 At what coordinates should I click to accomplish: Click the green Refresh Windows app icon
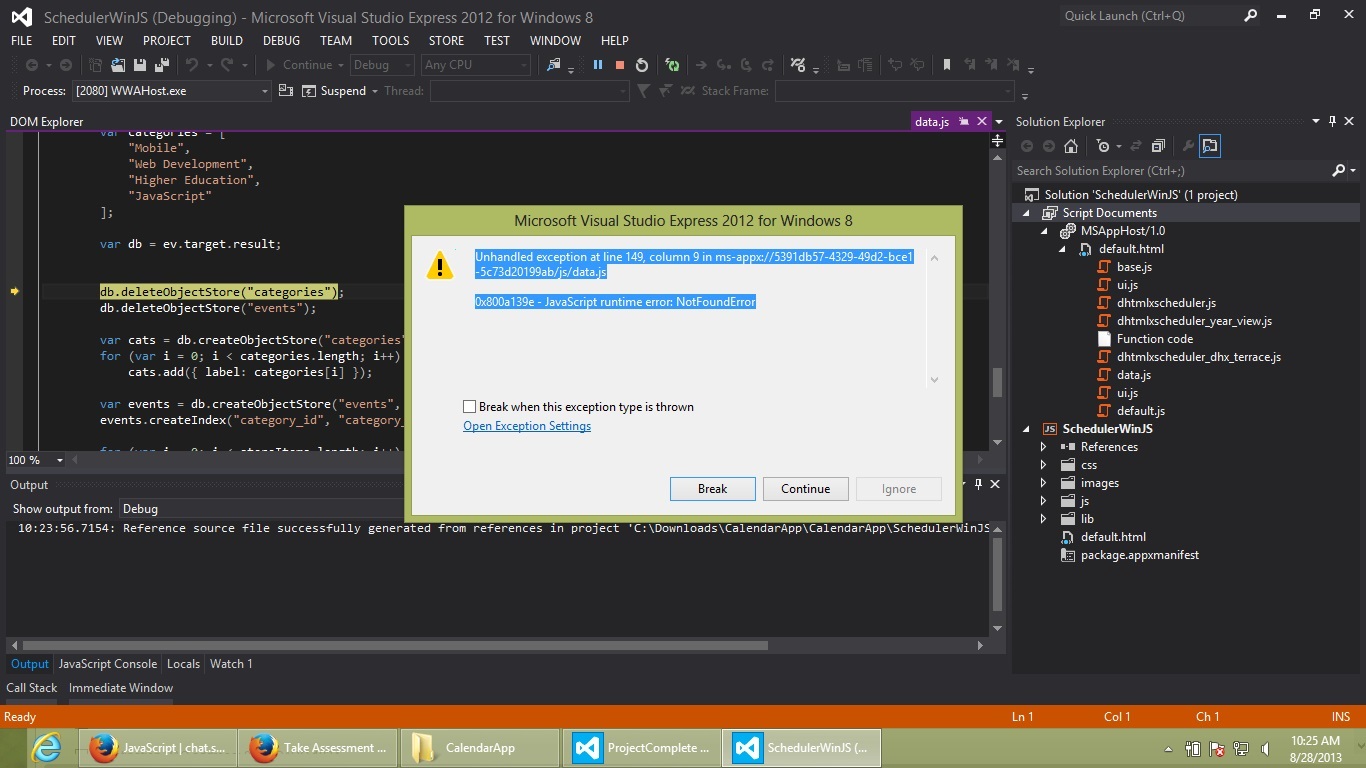(x=673, y=65)
